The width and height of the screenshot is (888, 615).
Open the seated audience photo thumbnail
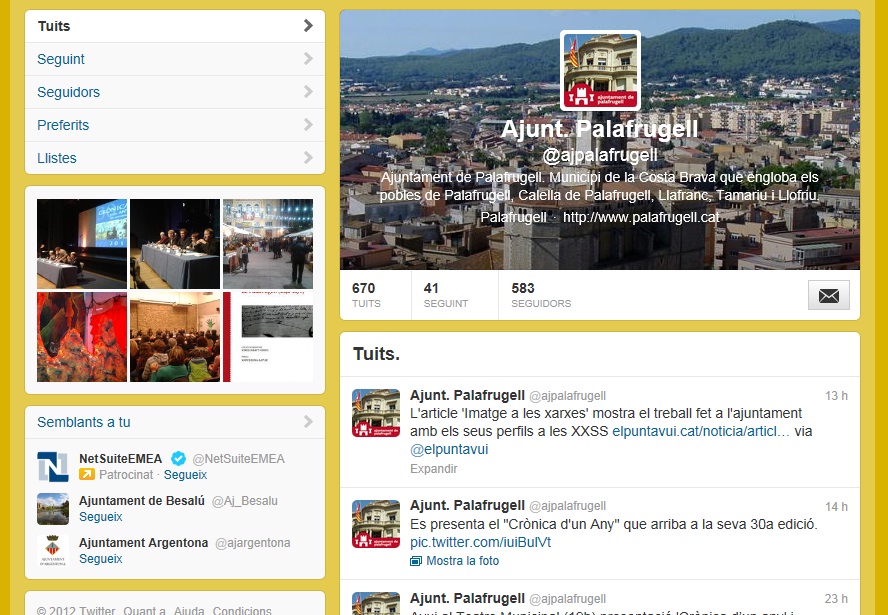pos(175,336)
